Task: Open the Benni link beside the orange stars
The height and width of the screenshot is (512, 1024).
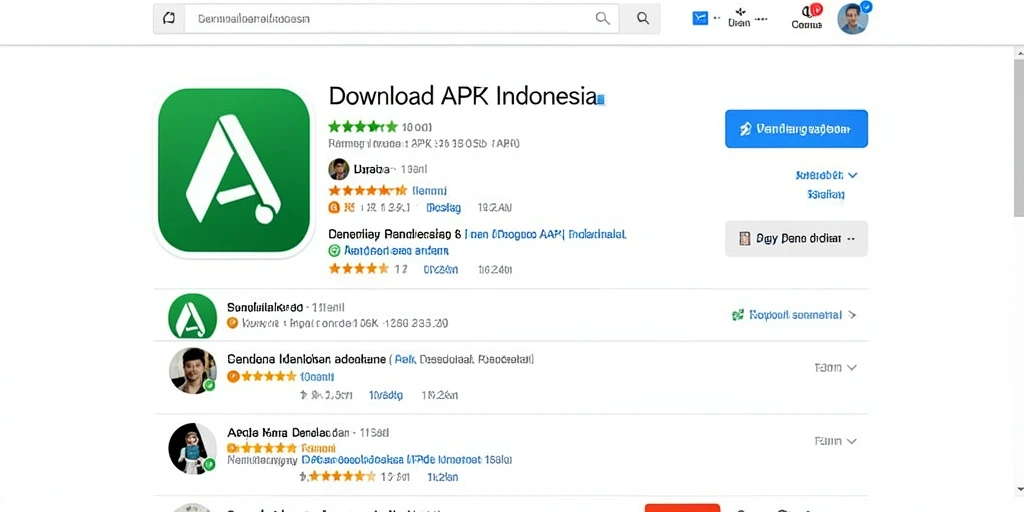Action: click(x=430, y=190)
